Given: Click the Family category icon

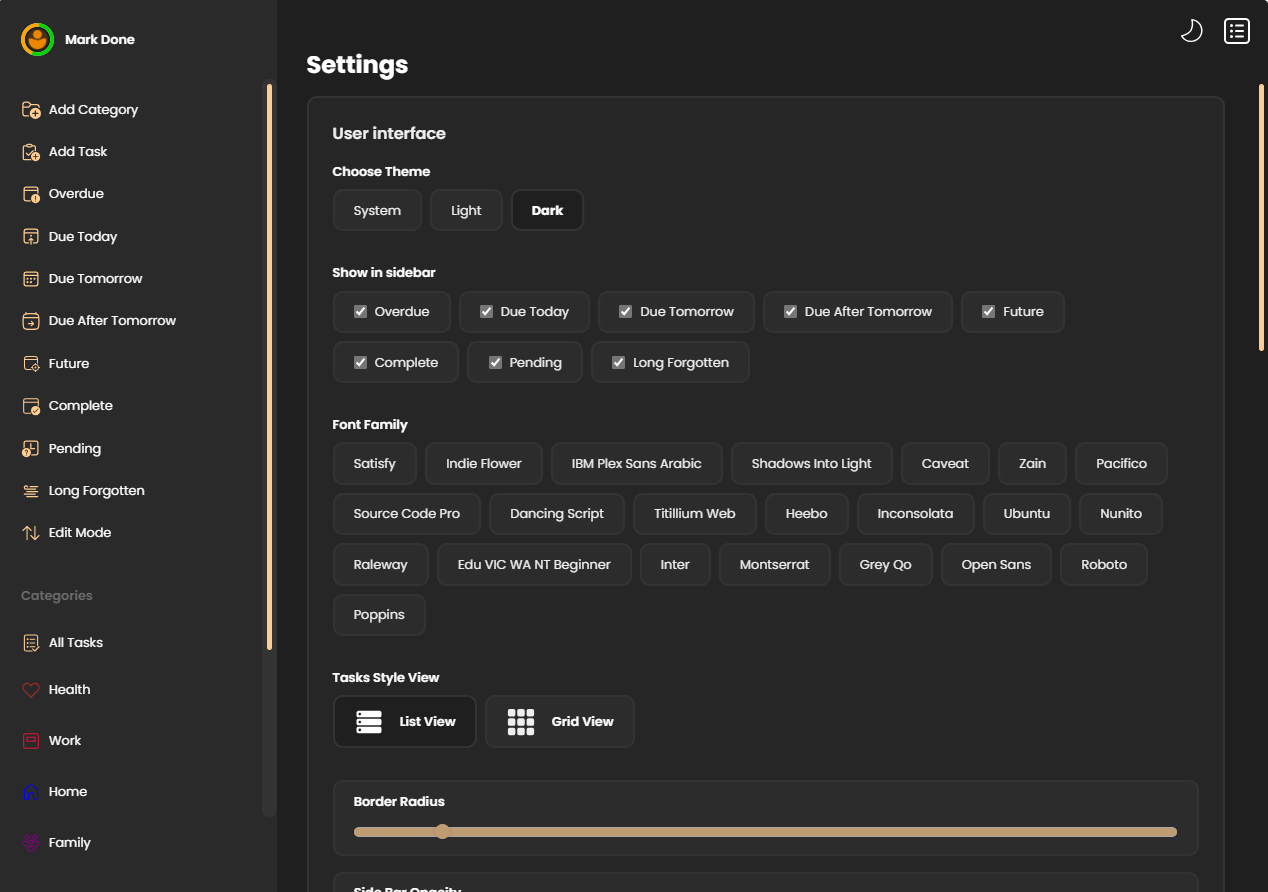Looking at the screenshot, I should click(31, 843).
